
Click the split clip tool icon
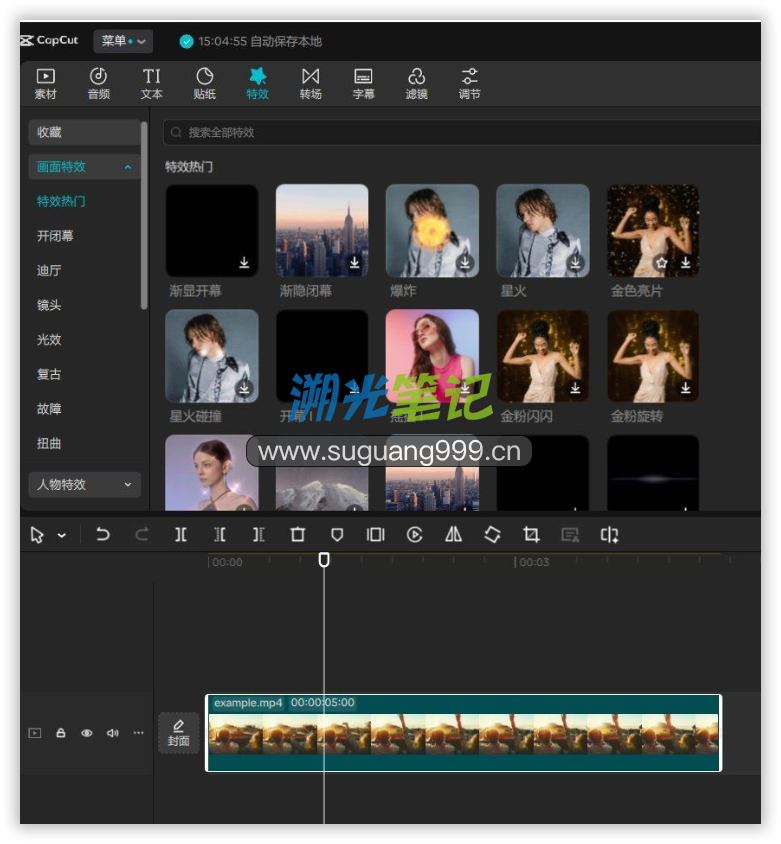coord(181,535)
